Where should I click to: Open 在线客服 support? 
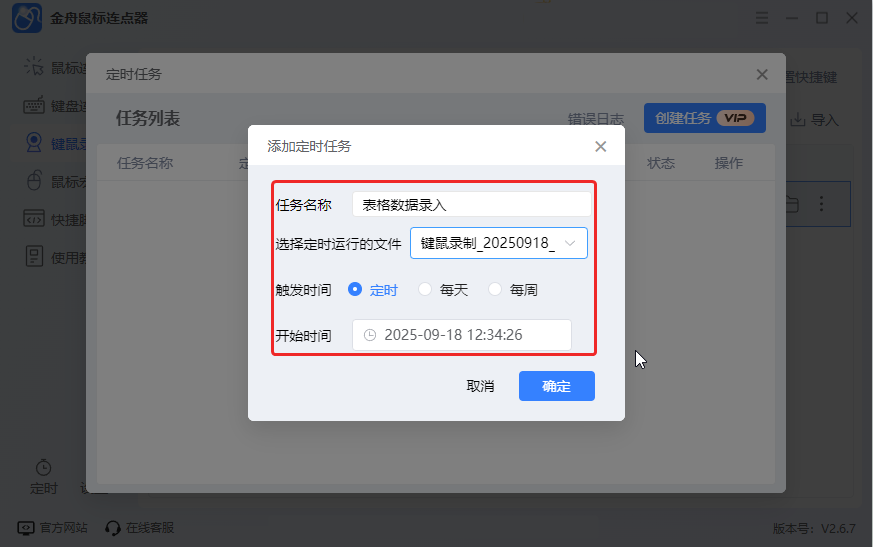[x=140, y=528]
